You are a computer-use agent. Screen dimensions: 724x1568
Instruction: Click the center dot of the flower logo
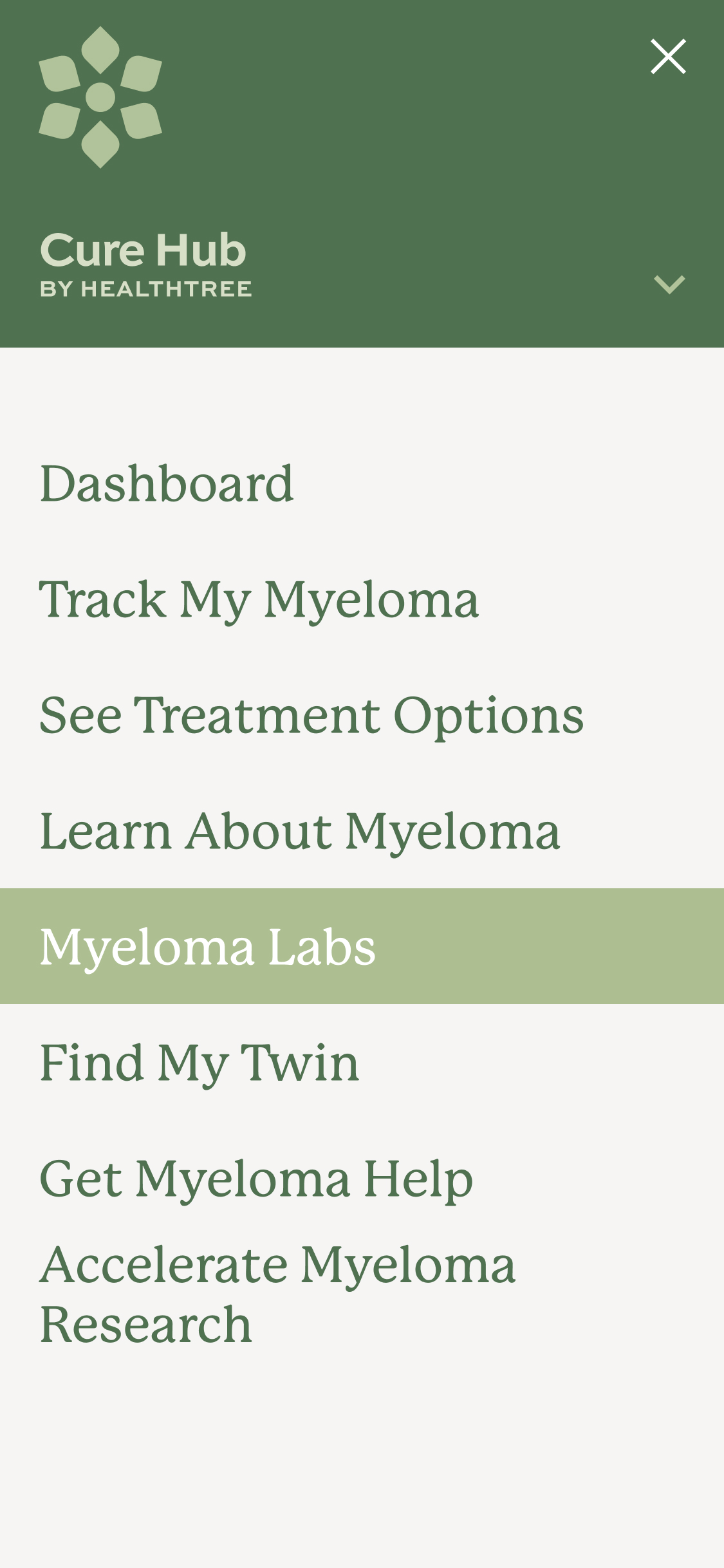100,97
